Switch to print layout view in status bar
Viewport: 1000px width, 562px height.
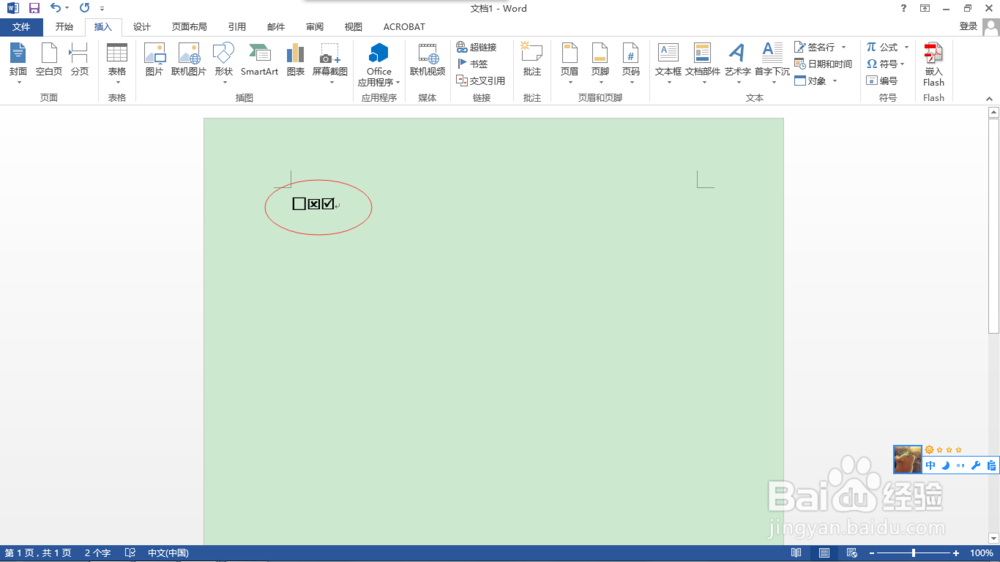pos(824,553)
